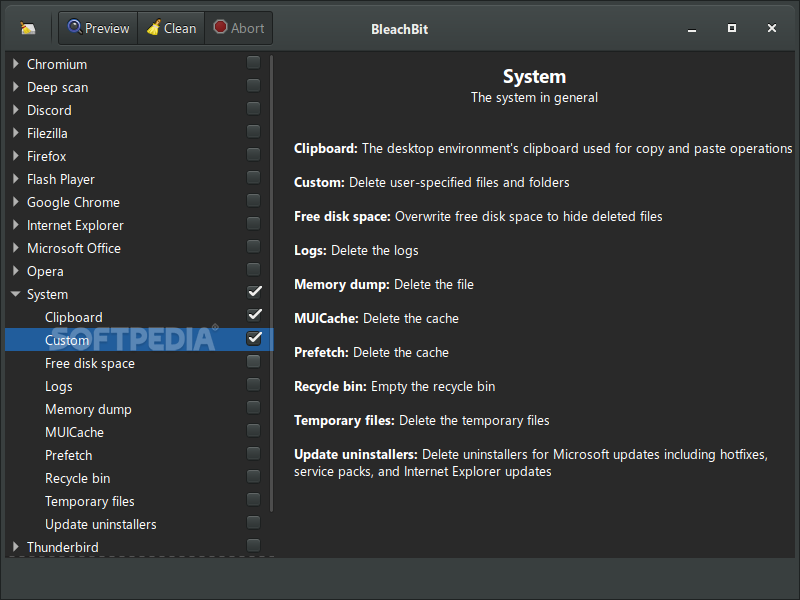Uncheck the Custom checkbox
The height and width of the screenshot is (600, 800).
pos(254,338)
